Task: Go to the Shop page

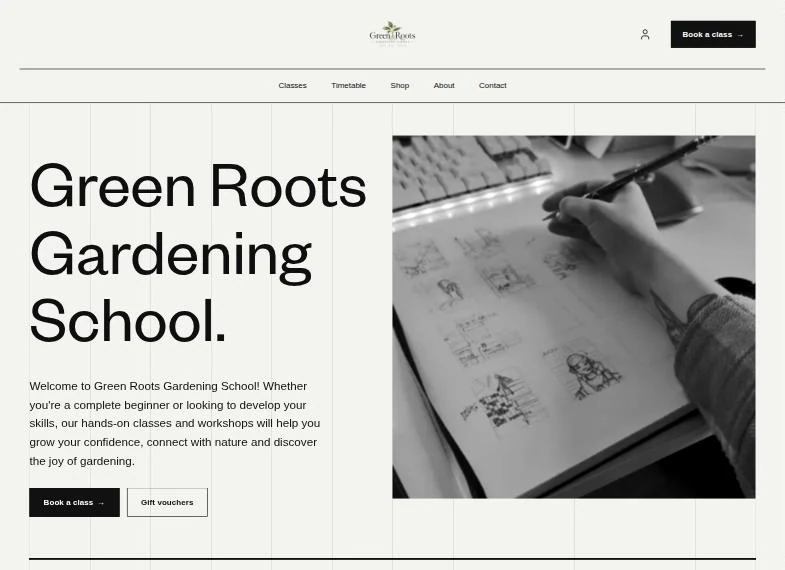Action: click(400, 86)
